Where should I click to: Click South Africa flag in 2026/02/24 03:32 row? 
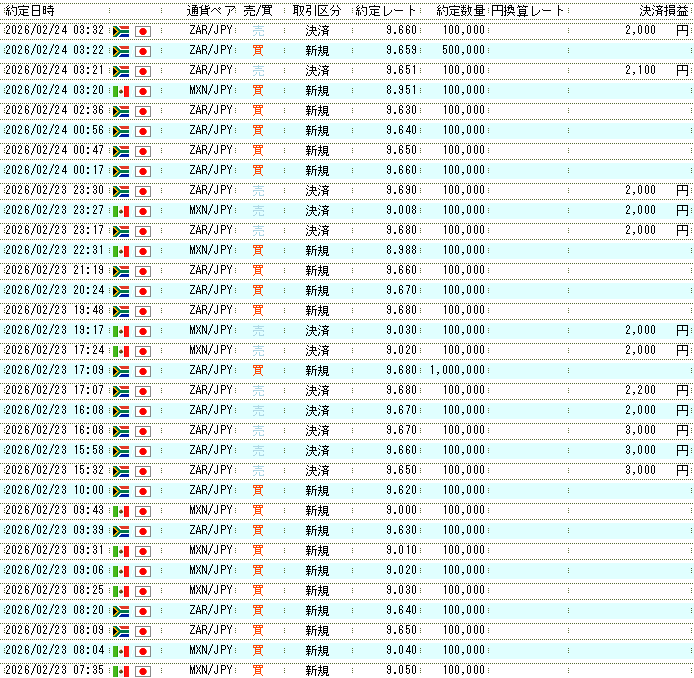pos(121,31)
